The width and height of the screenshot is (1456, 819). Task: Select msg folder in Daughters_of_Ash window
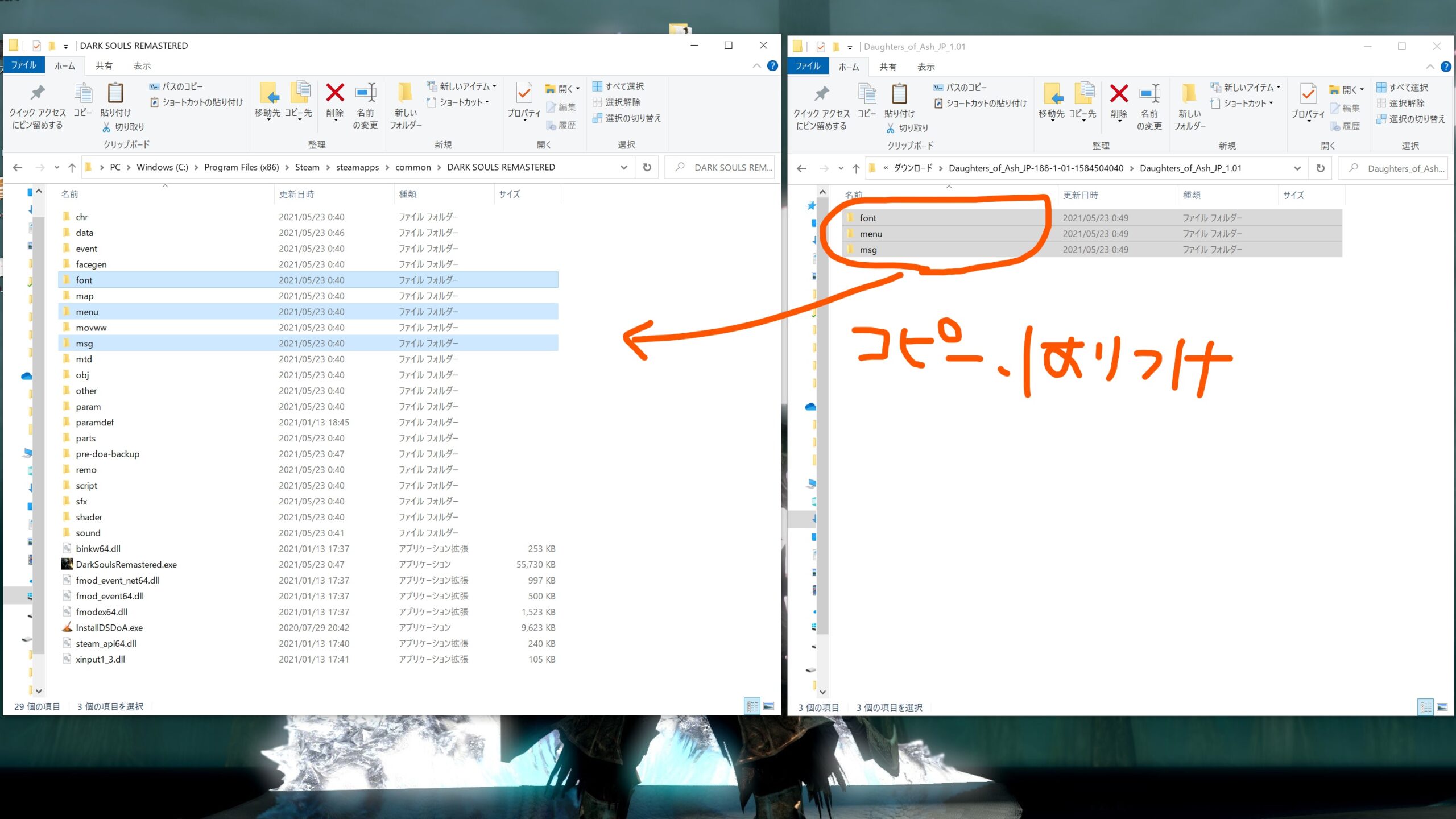tap(1092, 250)
